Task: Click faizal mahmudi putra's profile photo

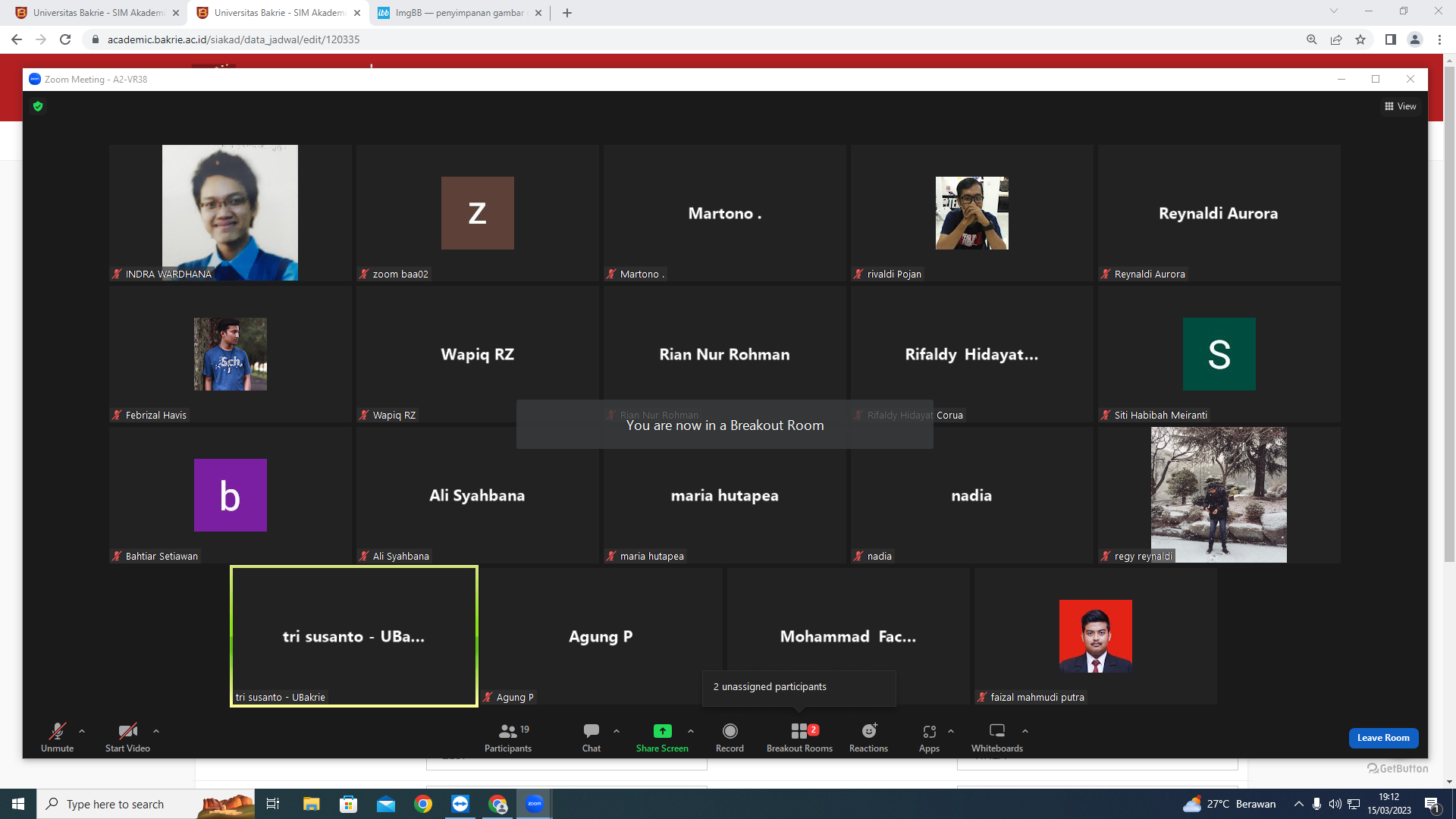Action: [1096, 636]
